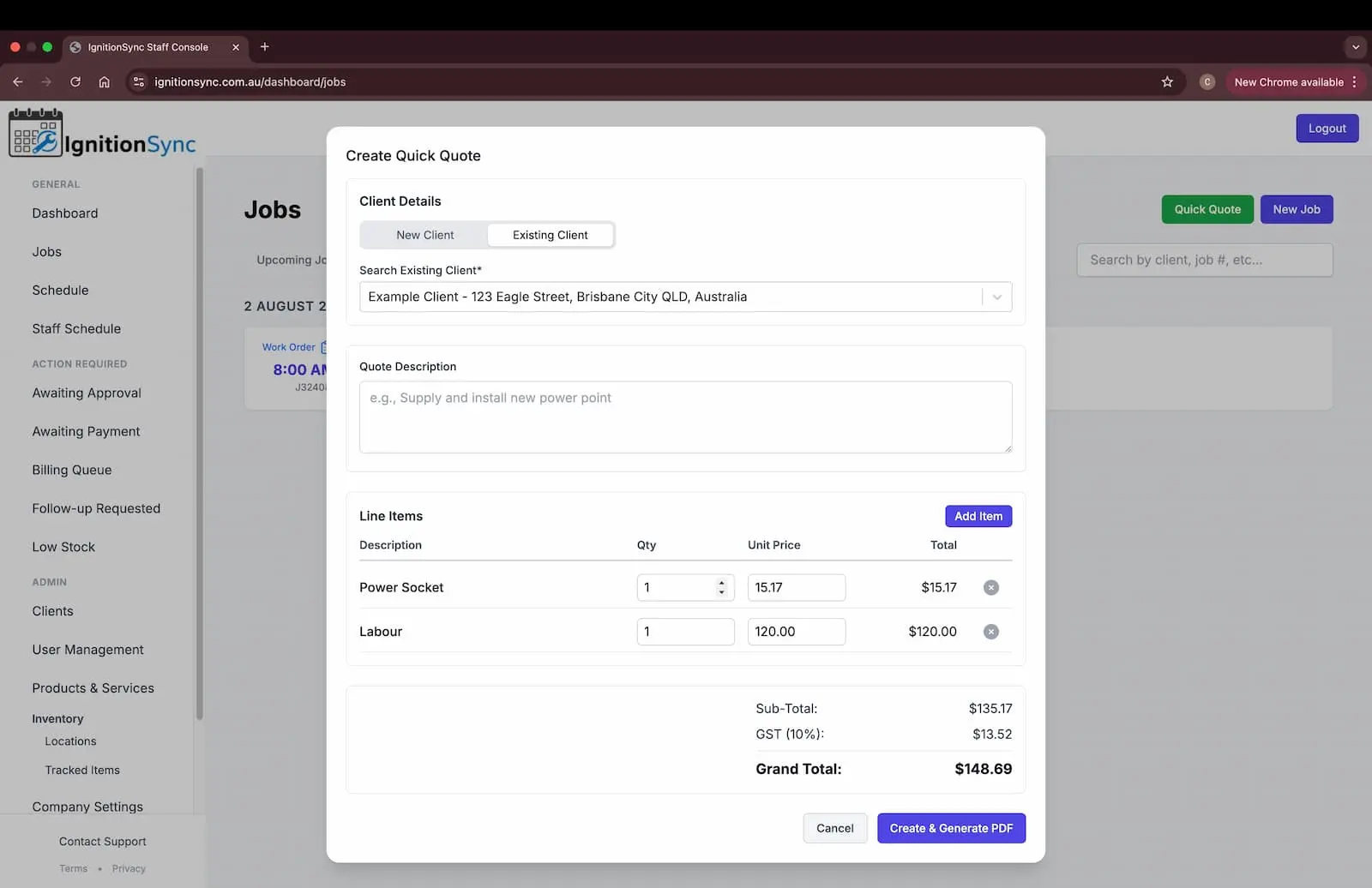Screen dimensions: 1372x888
Task: Expand the Search Existing Client dropdown
Action: tap(996, 297)
